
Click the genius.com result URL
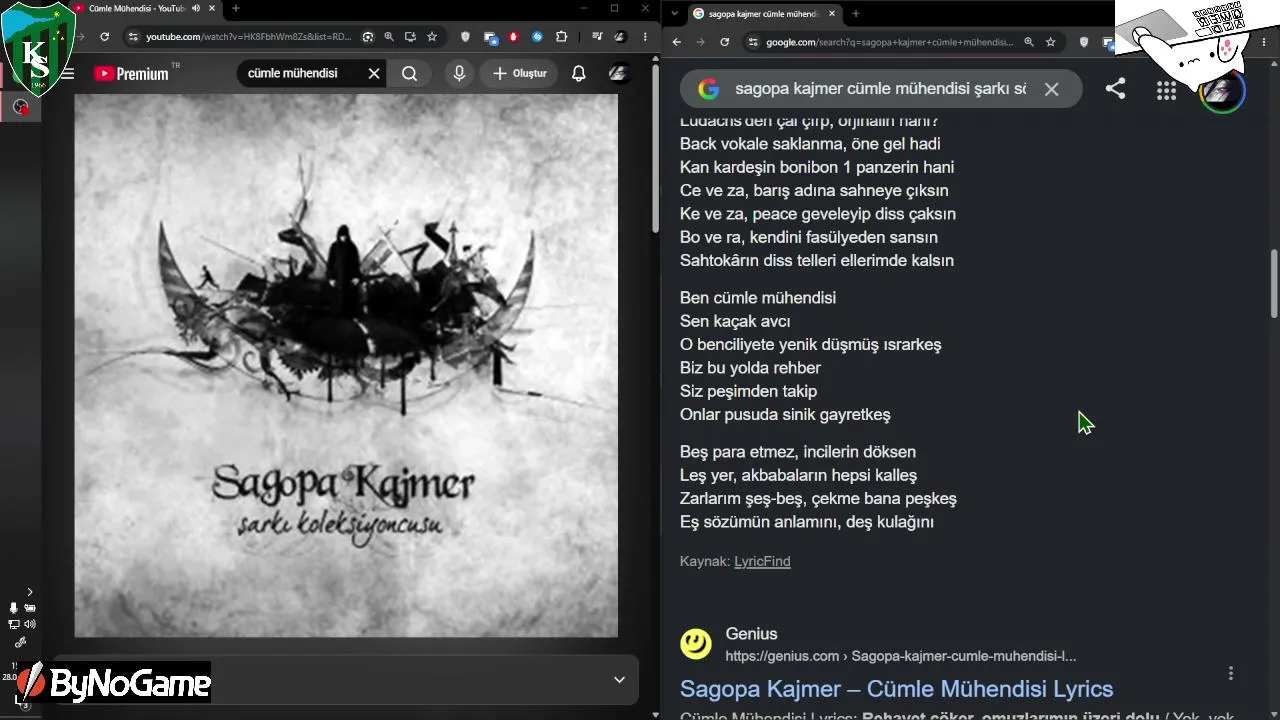tap(901, 656)
